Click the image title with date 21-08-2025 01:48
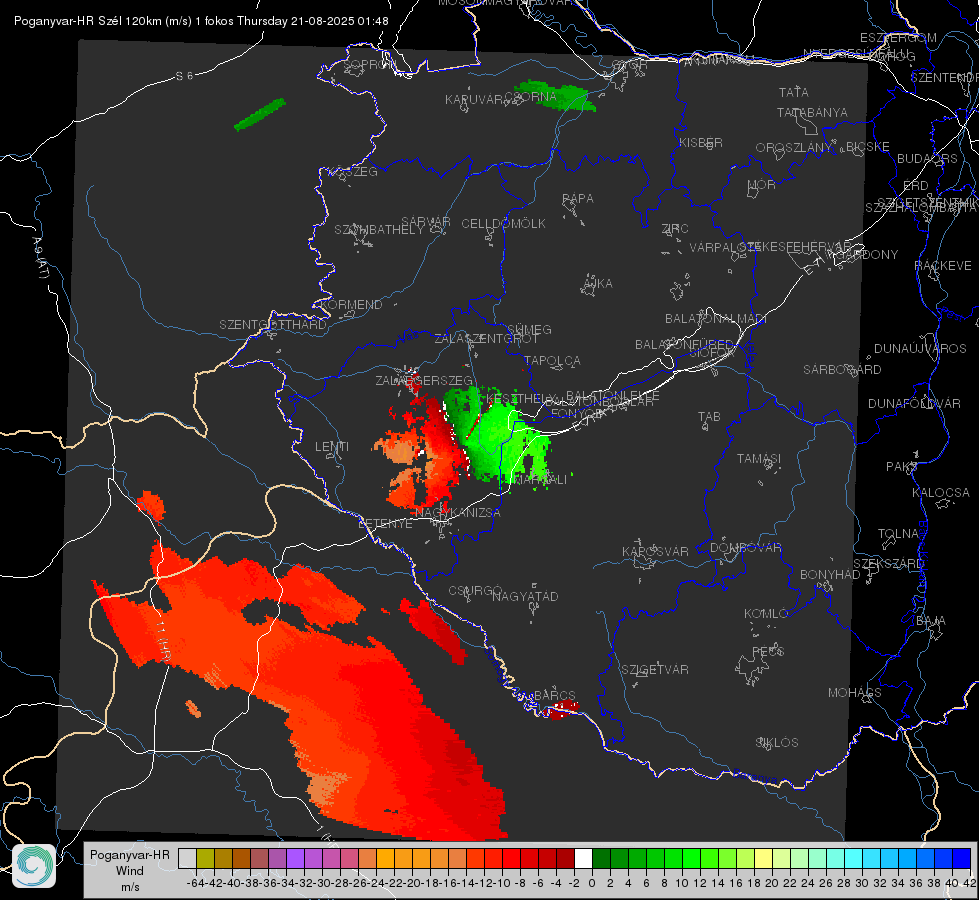 (201, 21)
